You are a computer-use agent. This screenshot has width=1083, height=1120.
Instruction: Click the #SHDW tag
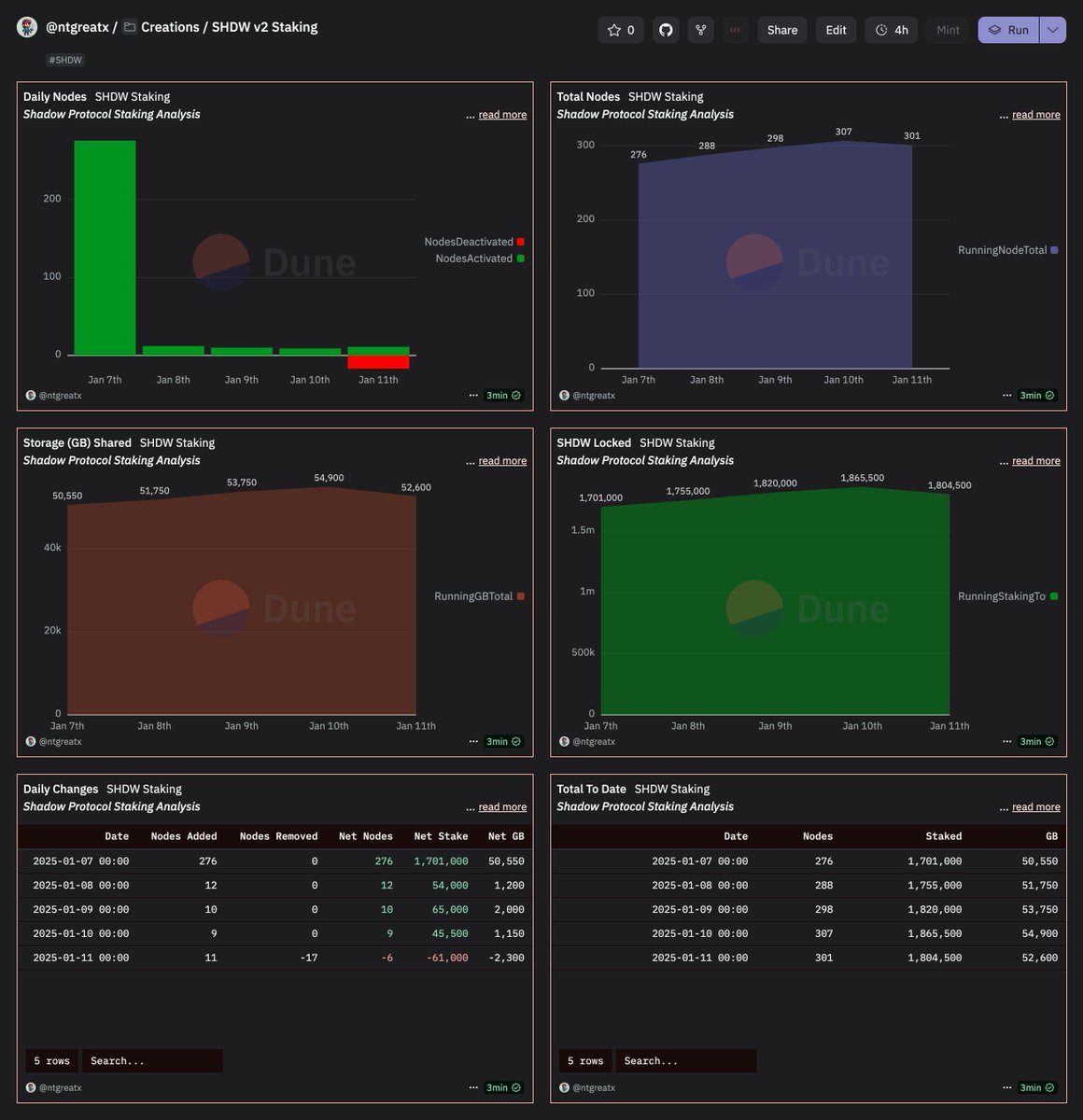tap(65, 60)
